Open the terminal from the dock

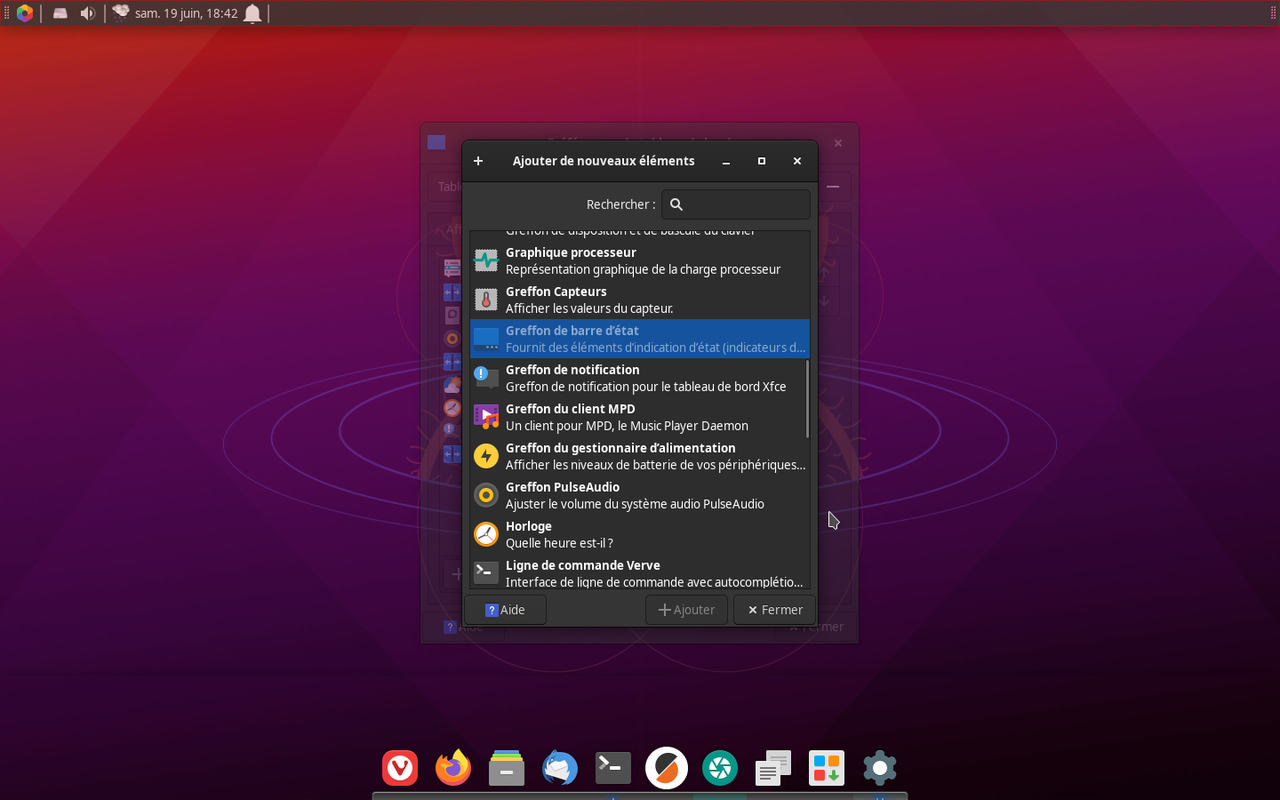point(613,768)
